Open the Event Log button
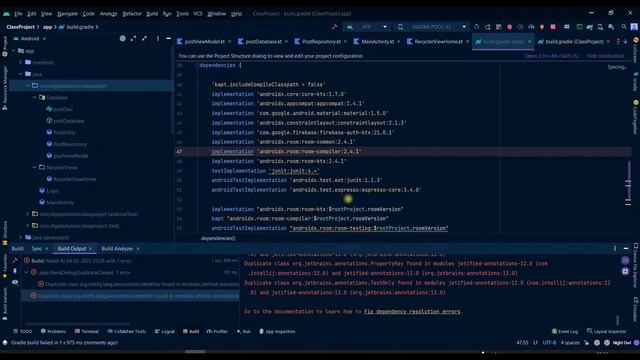The height and width of the screenshot is (360, 640). [564, 331]
